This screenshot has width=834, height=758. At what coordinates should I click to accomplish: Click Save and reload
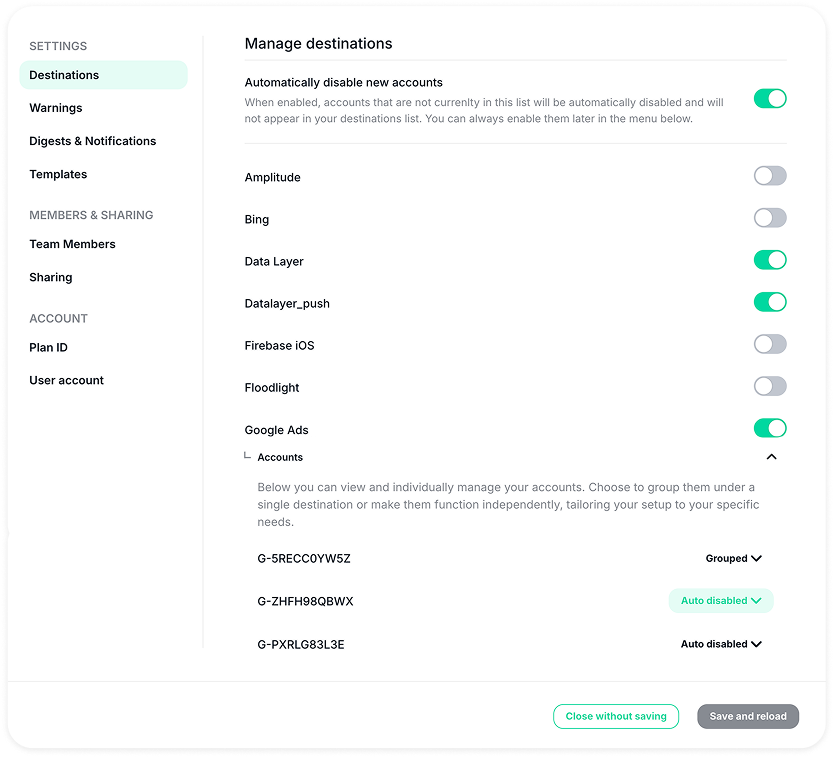(747, 716)
